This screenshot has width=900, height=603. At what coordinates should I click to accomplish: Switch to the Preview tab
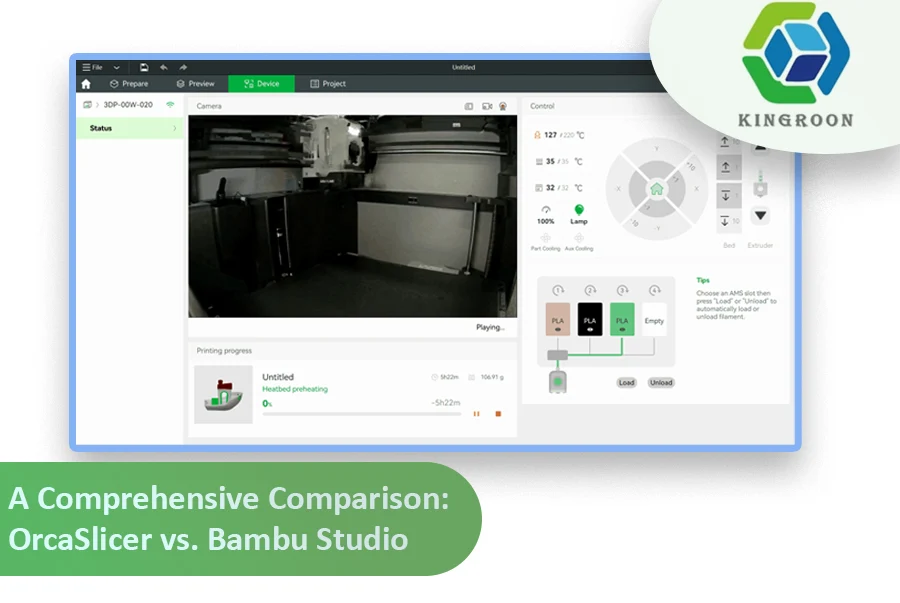[x=196, y=84]
